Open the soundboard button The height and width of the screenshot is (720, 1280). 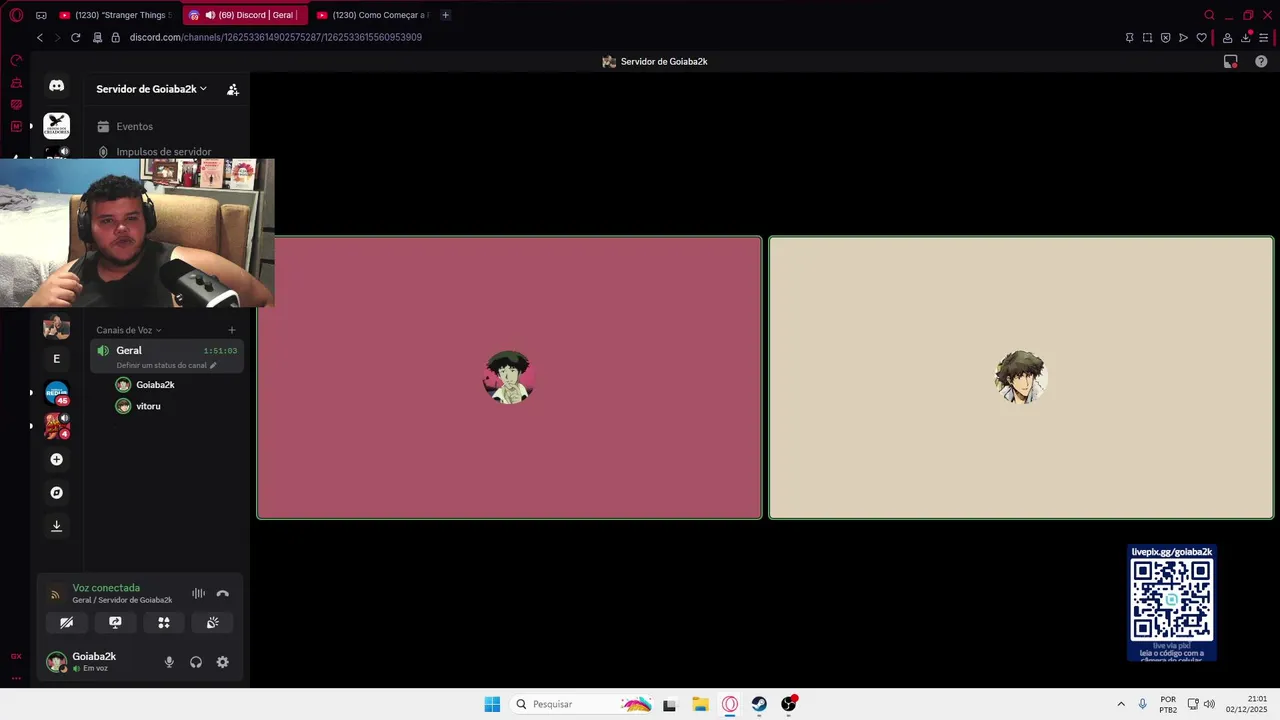(x=213, y=623)
